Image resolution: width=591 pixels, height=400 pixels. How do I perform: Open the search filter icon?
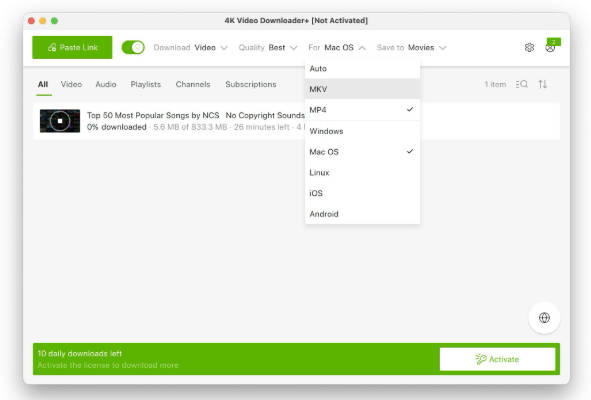coord(522,84)
